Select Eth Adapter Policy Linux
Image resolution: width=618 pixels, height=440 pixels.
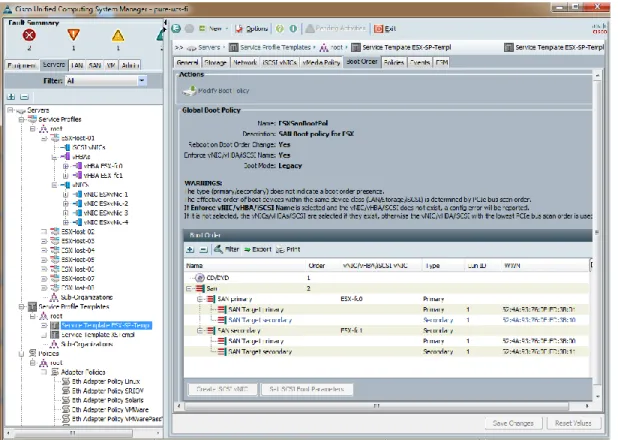pos(106,381)
